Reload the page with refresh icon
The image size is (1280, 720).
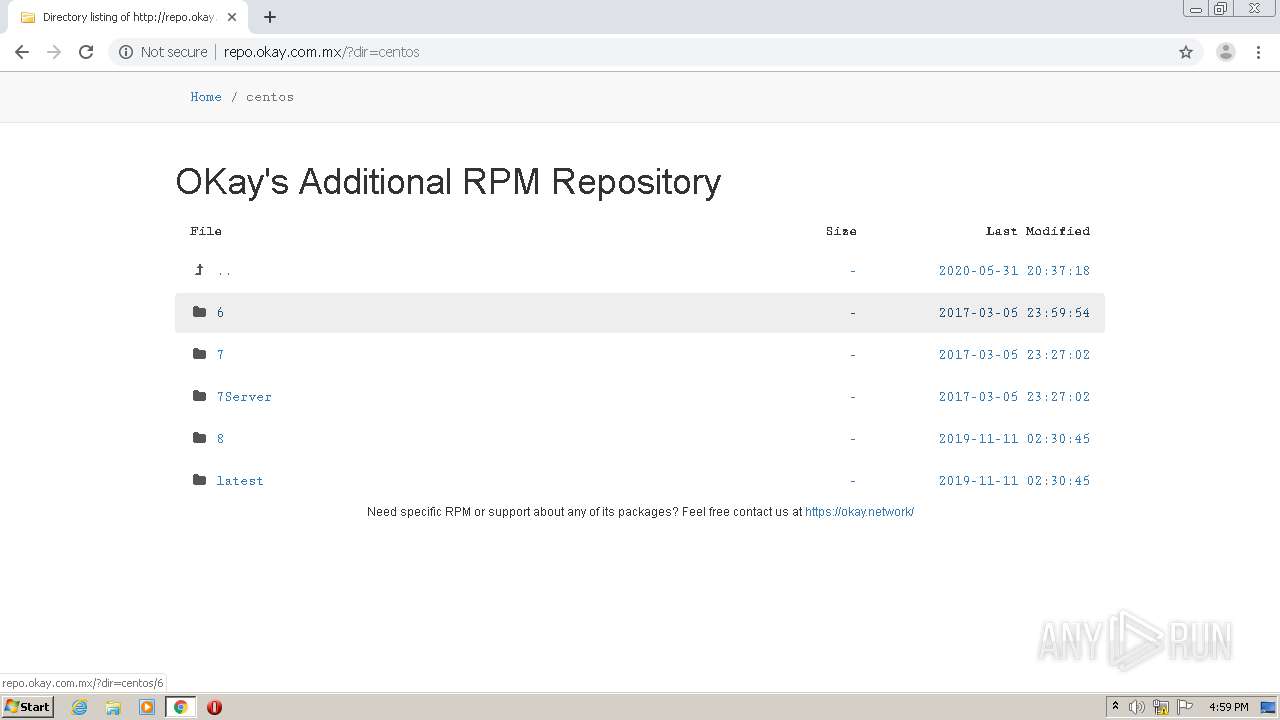point(86,52)
